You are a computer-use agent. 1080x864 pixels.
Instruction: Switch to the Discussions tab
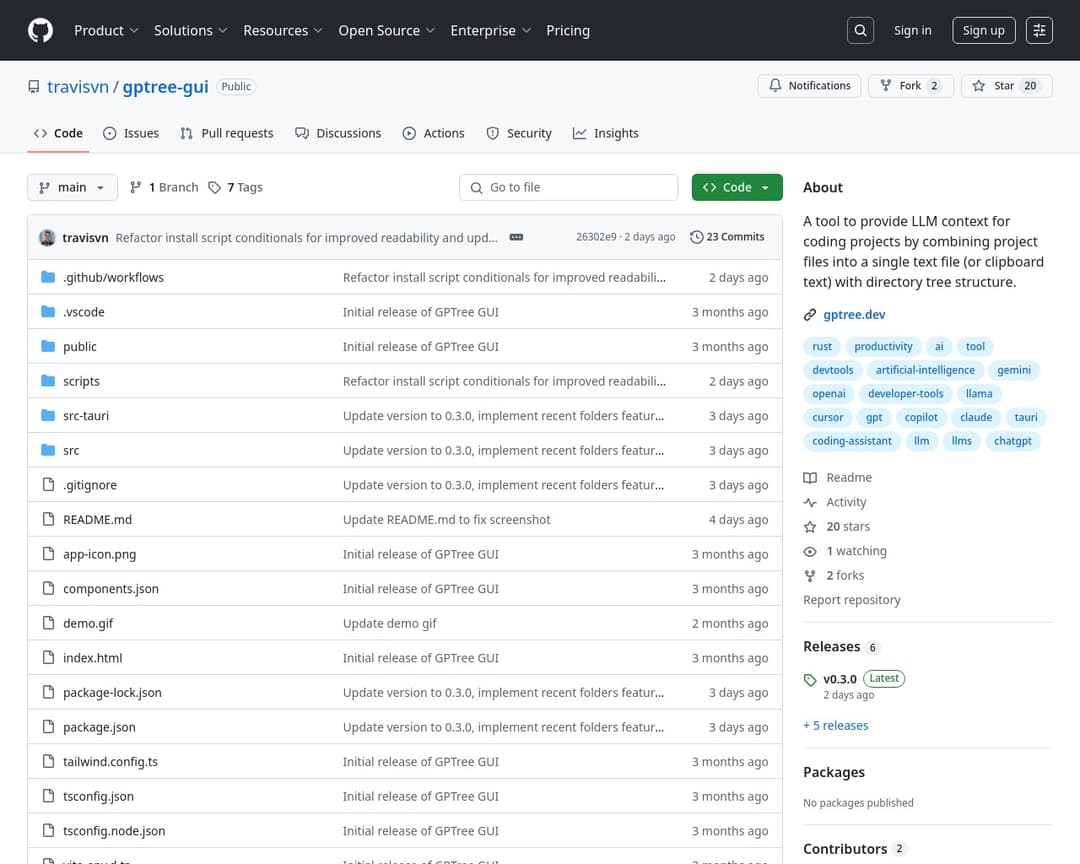(338, 133)
